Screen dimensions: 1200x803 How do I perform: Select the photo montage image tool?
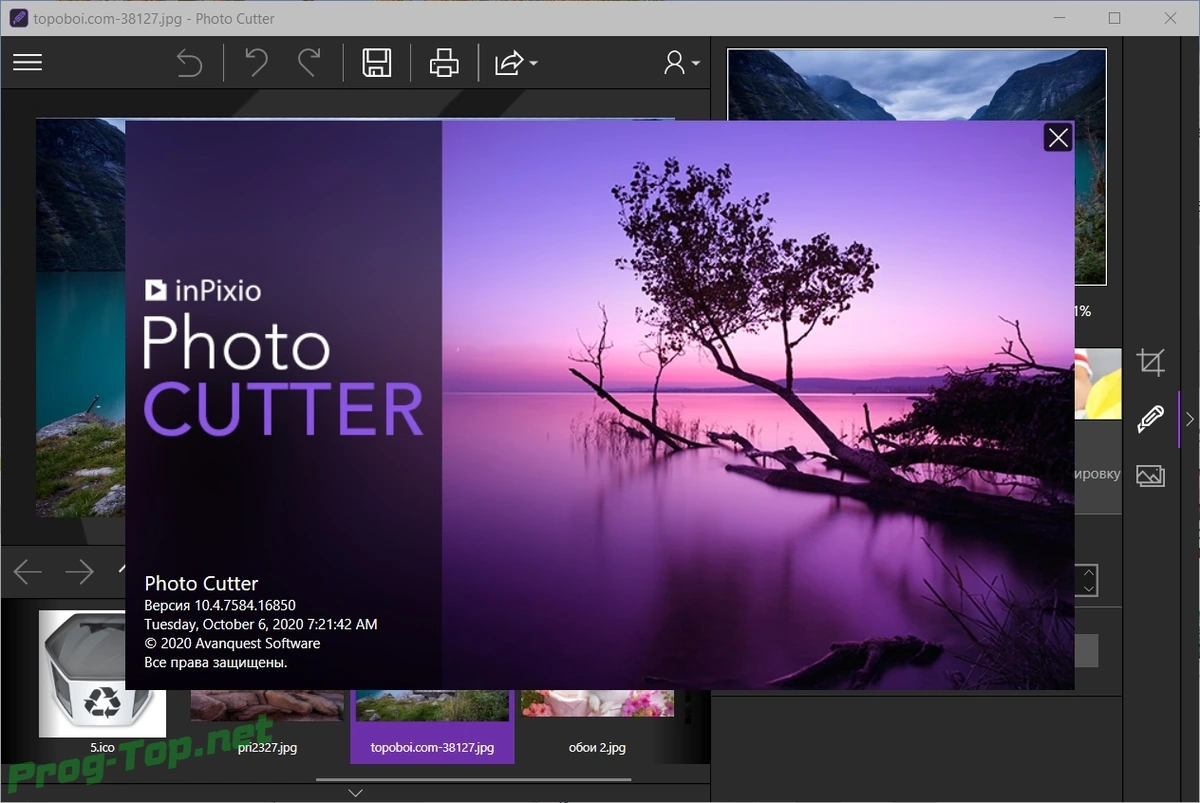1151,476
